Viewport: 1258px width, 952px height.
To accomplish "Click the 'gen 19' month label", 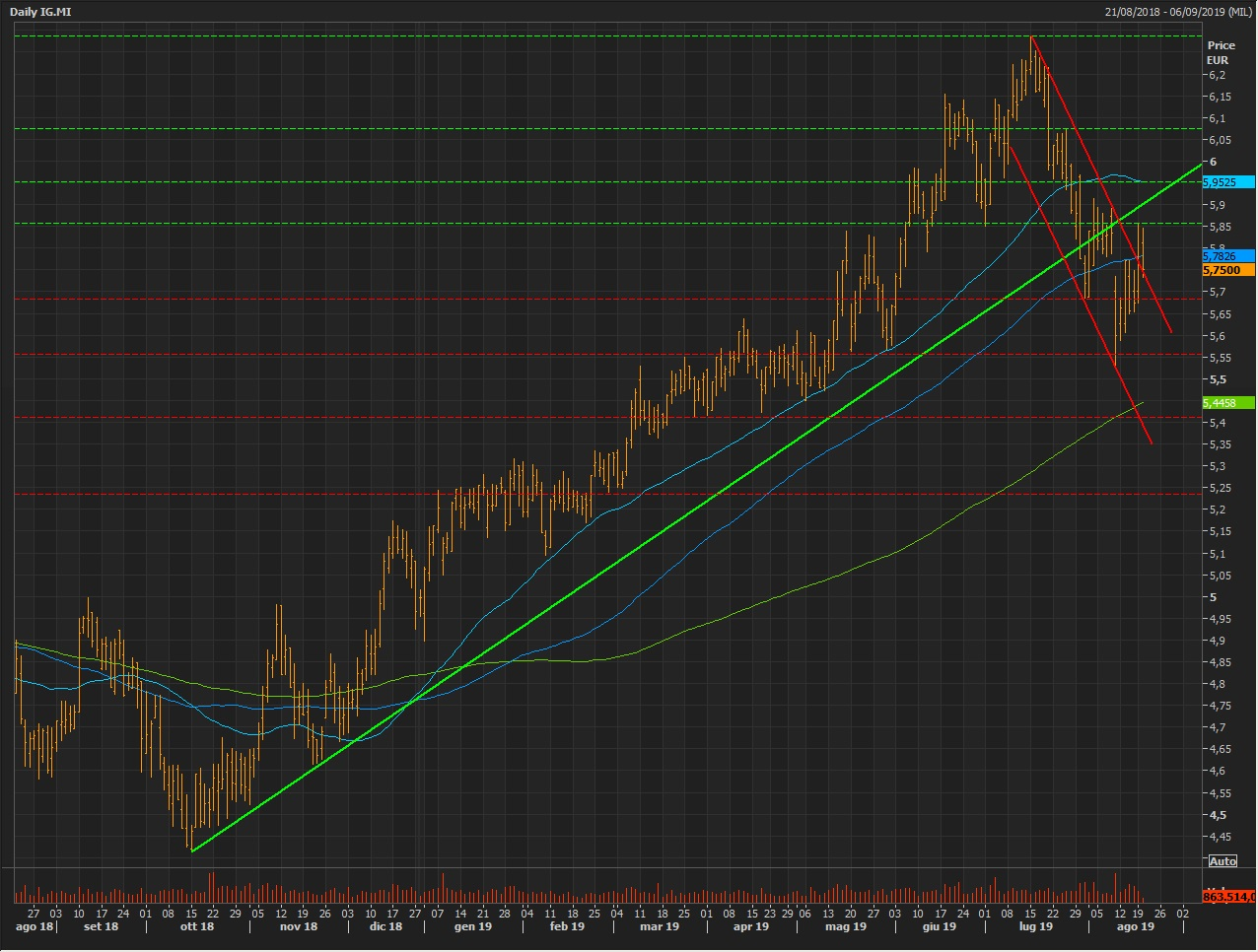I will point(472,926).
